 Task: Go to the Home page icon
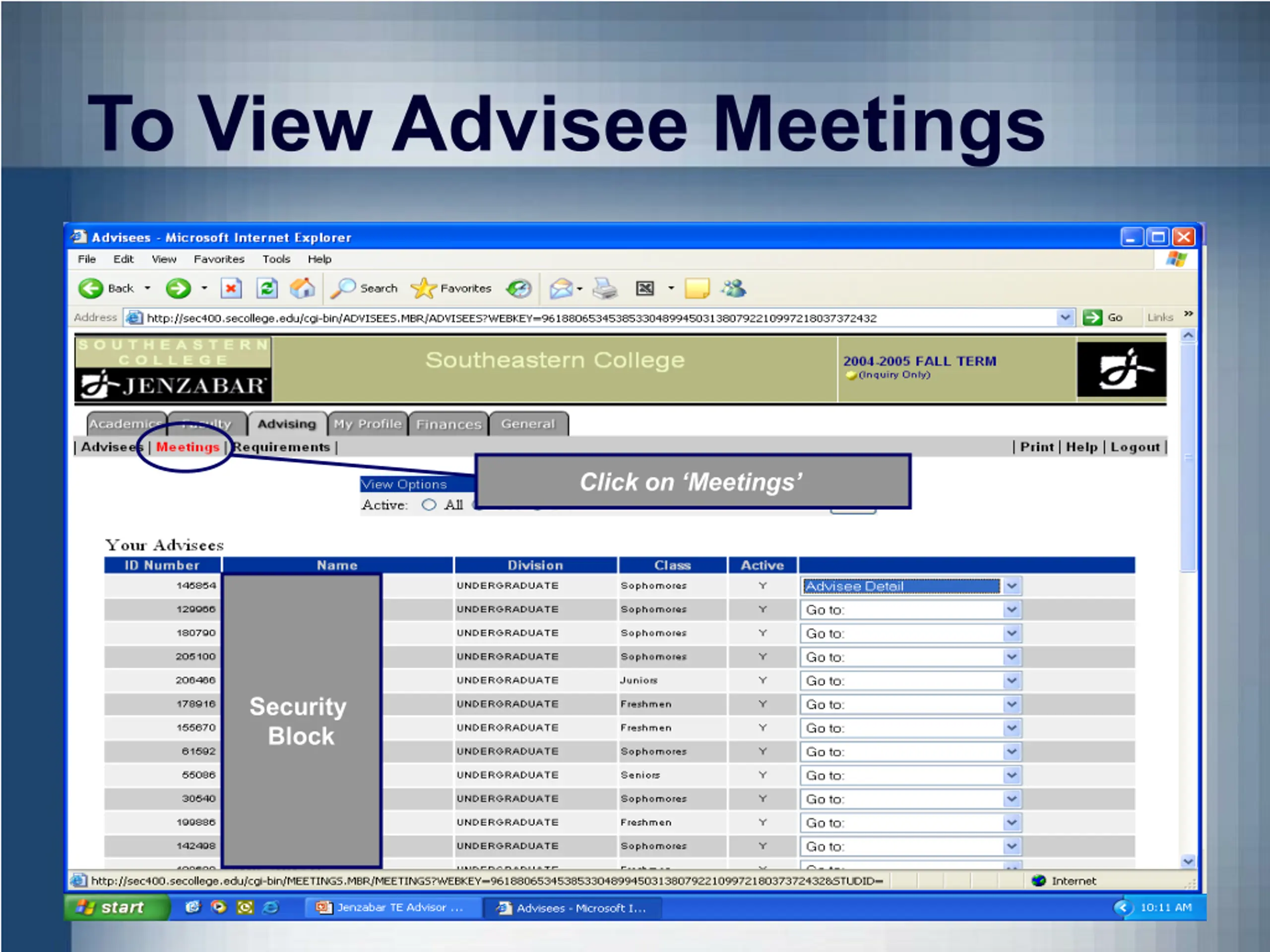[x=302, y=288]
